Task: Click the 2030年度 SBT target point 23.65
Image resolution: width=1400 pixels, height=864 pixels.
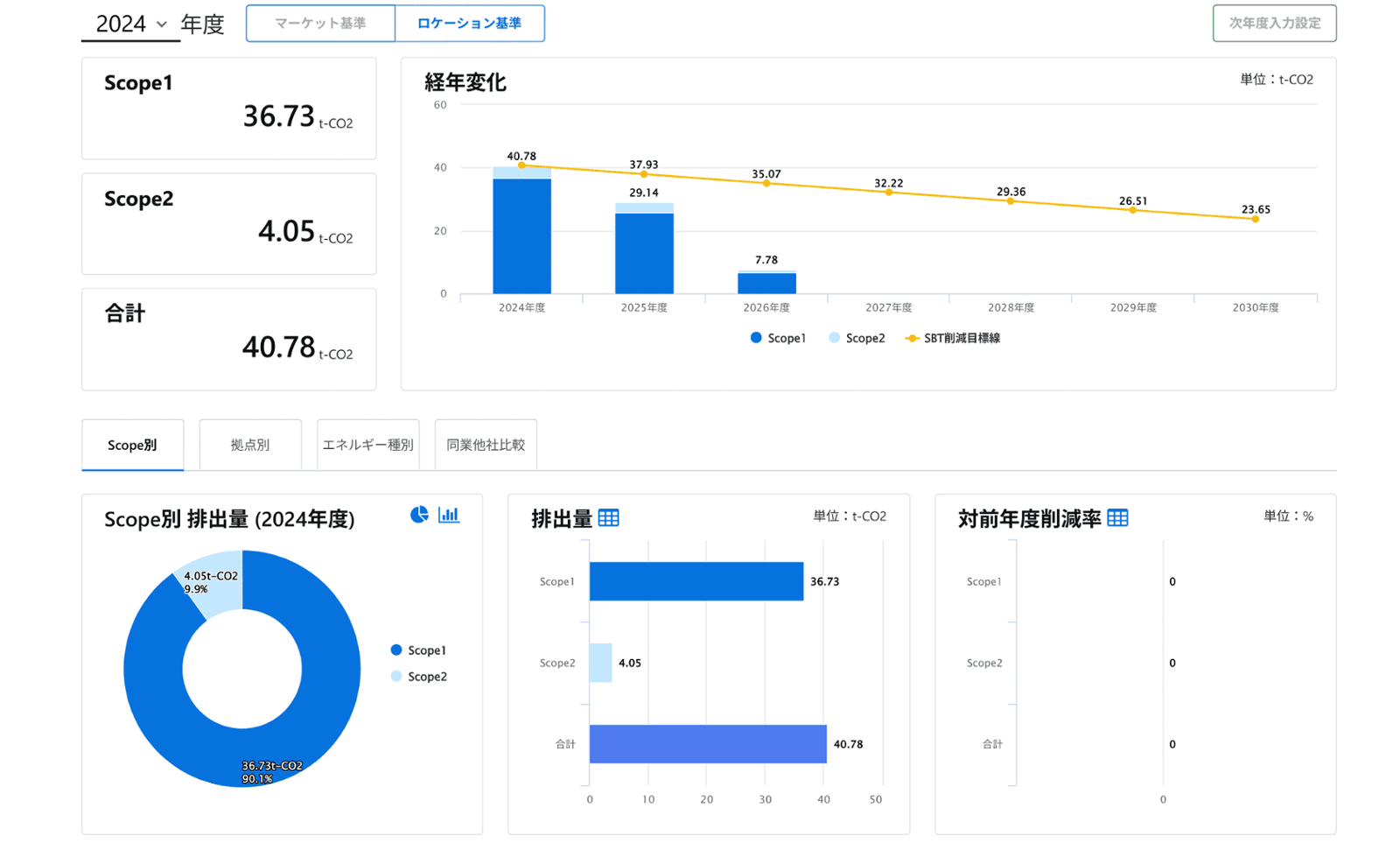Action: pyautogui.click(x=1255, y=219)
